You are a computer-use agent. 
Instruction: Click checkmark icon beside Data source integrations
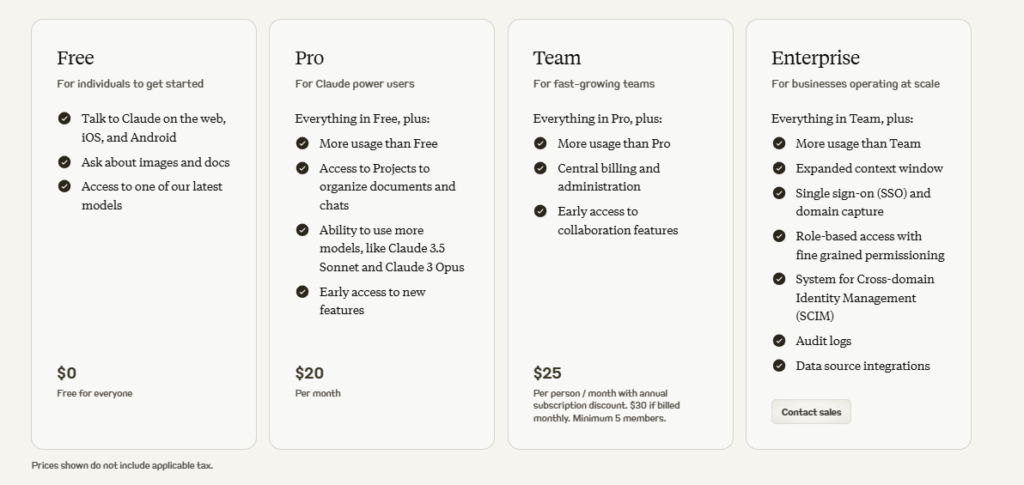pyautogui.click(x=779, y=366)
